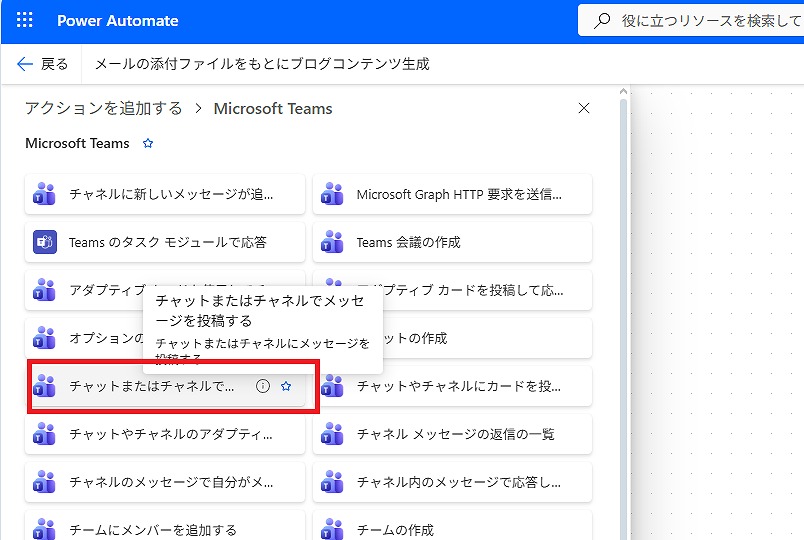Choose チャネル内のメッセージで応答し action
Screen dimensions: 804x540
click(x=458, y=482)
